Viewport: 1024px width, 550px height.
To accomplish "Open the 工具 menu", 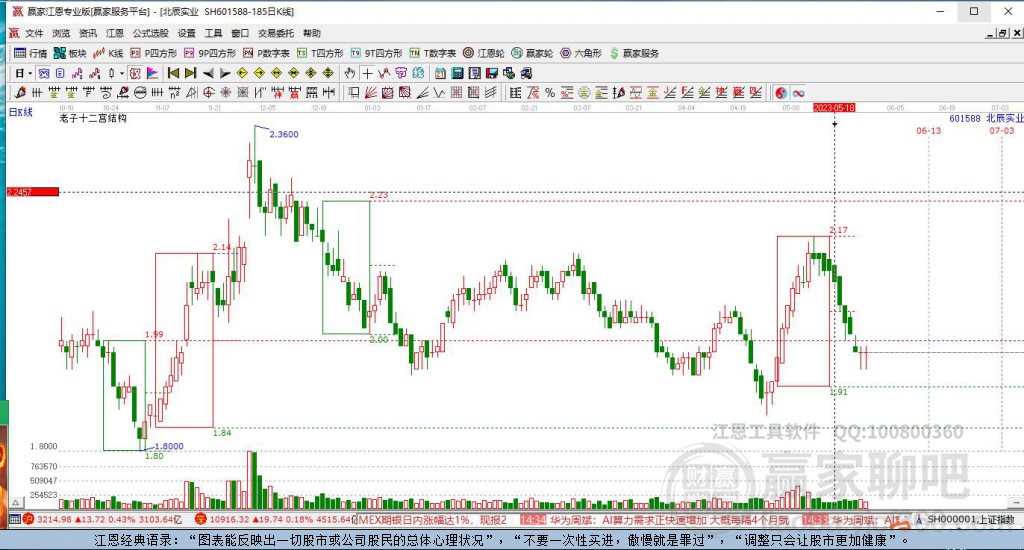I will (x=214, y=33).
